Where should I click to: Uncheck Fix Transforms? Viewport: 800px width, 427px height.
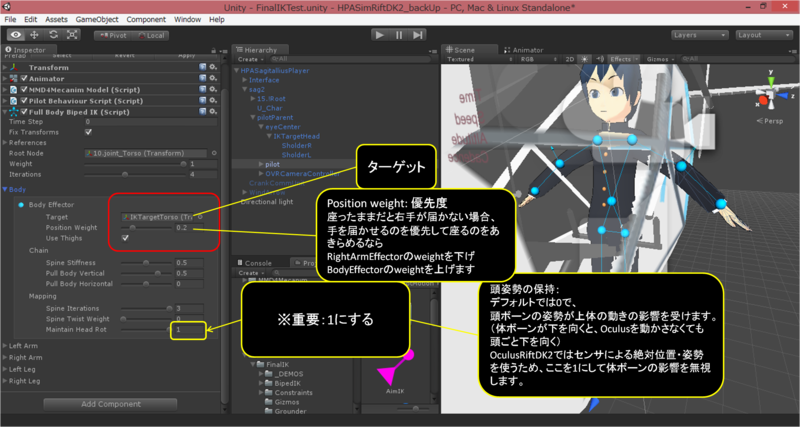(88, 132)
